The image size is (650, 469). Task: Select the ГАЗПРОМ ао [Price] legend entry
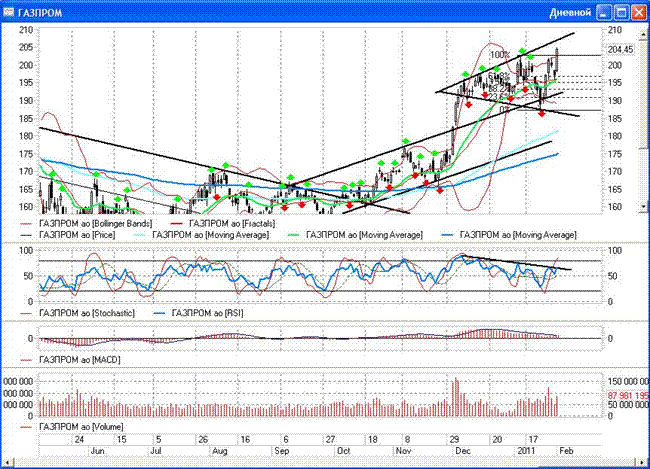click(68, 235)
